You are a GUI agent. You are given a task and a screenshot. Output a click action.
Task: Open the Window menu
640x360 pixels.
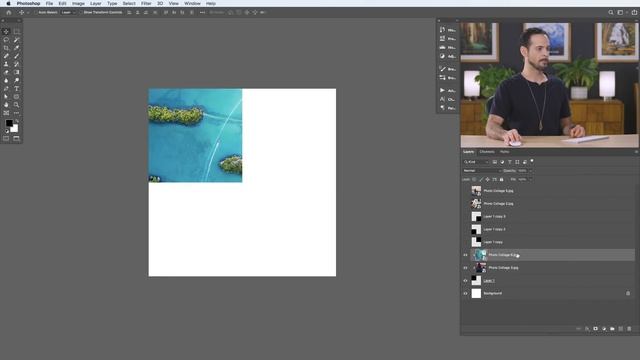pyautogui.click(x=192, y=3)
